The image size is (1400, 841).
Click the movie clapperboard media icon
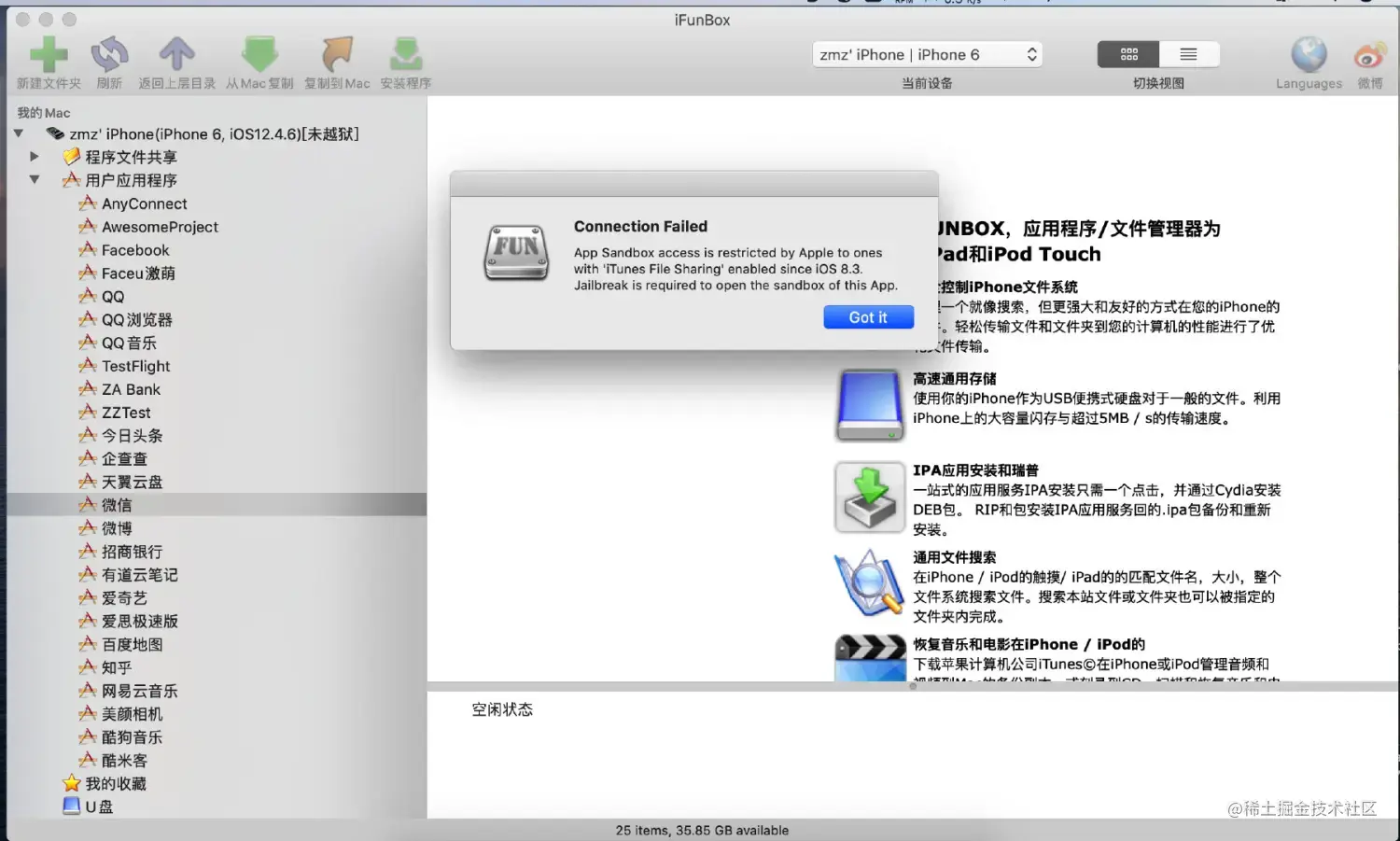click(870, 658)
